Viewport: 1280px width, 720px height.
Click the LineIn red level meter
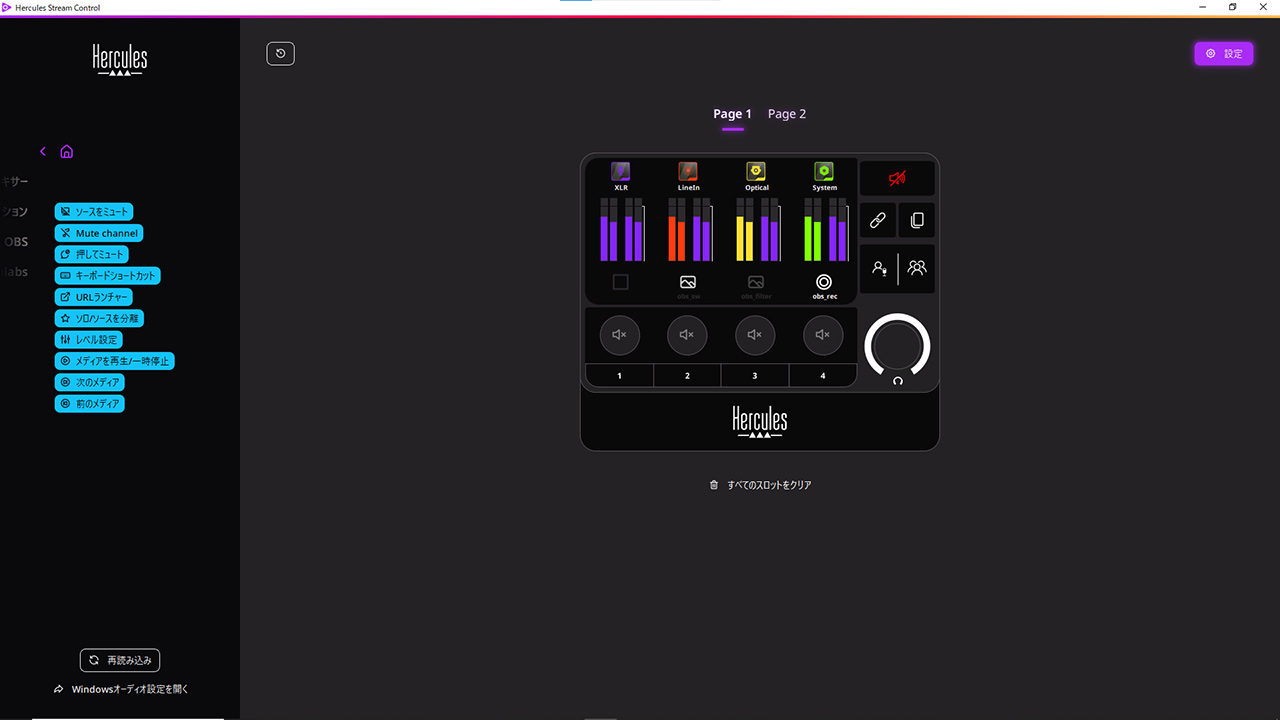coord(690,229)
